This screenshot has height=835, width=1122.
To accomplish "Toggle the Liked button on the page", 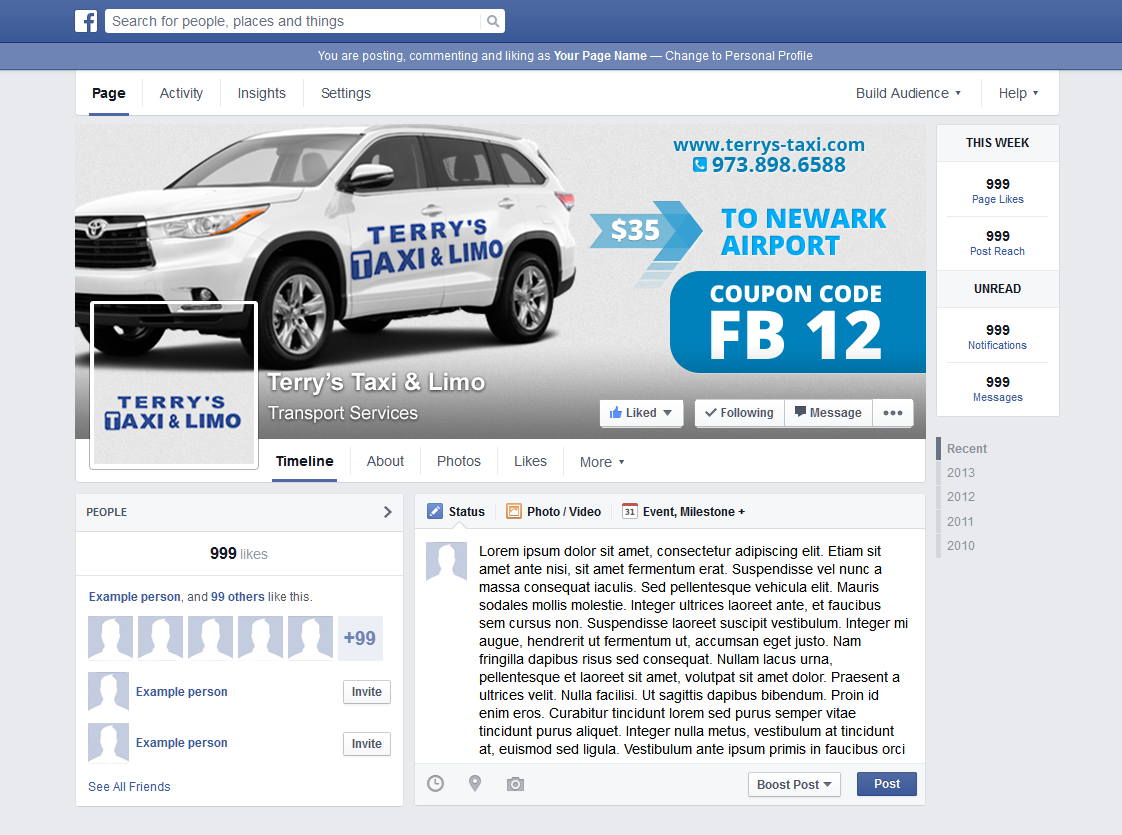I will pos(641,412).
